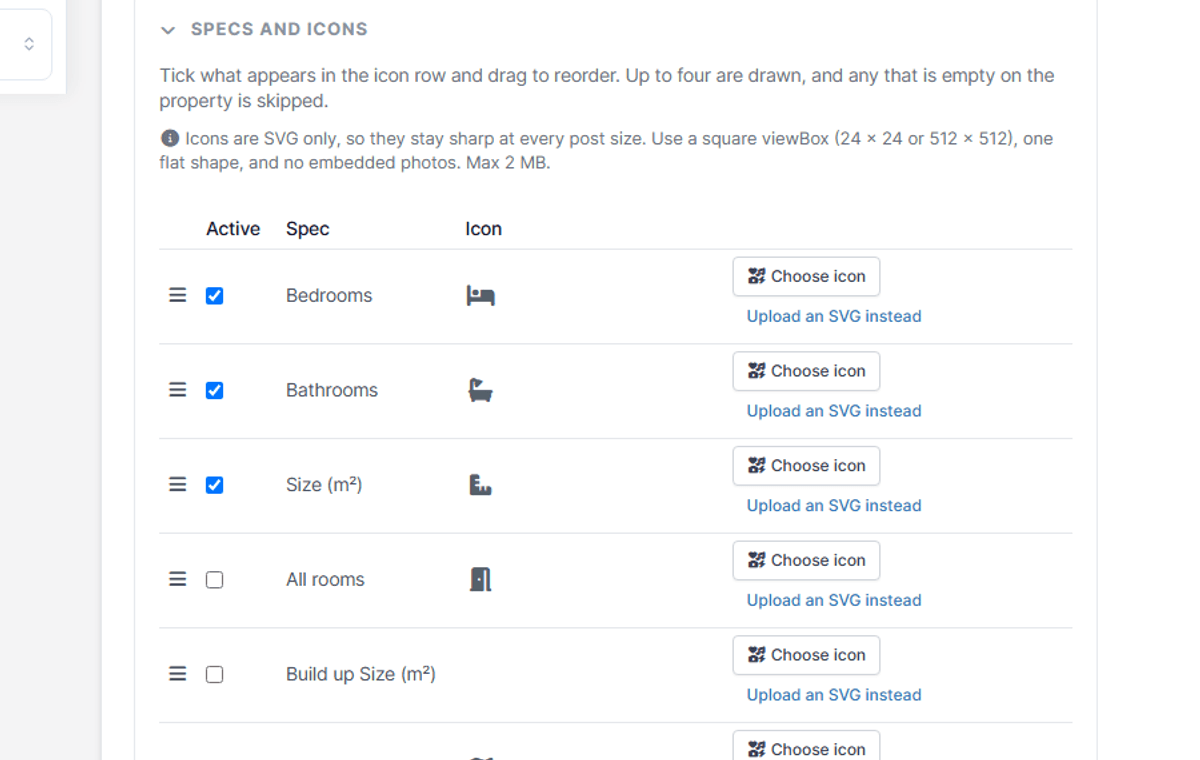Click the door icon for All rooms
The width and height of the screenshot is (1200, 760).
481,579
